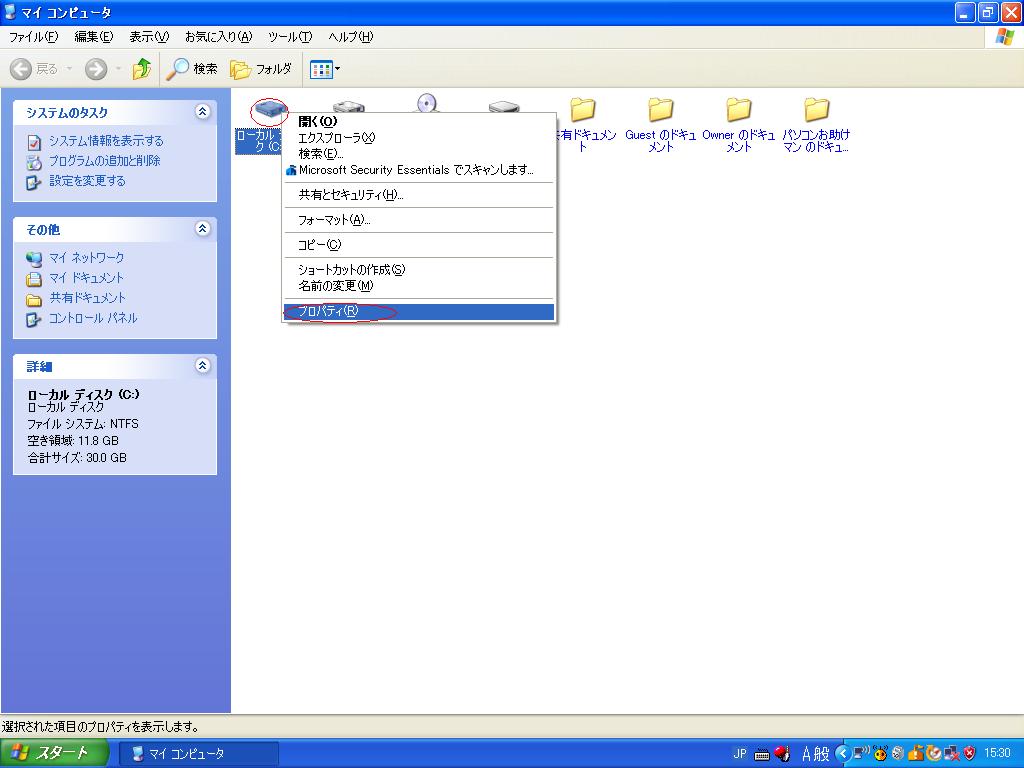Choose 検索(E)... in context menu
1024x768 pixels.
419,154
